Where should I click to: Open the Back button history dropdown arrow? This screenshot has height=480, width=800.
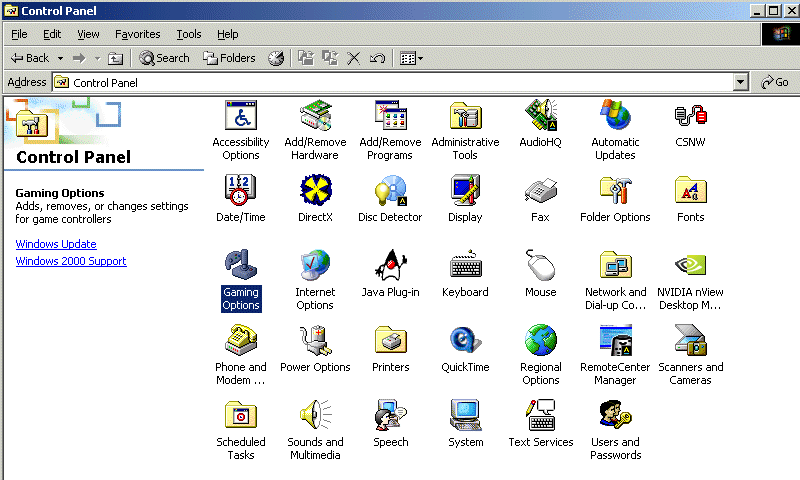click(x=60, y=58)
